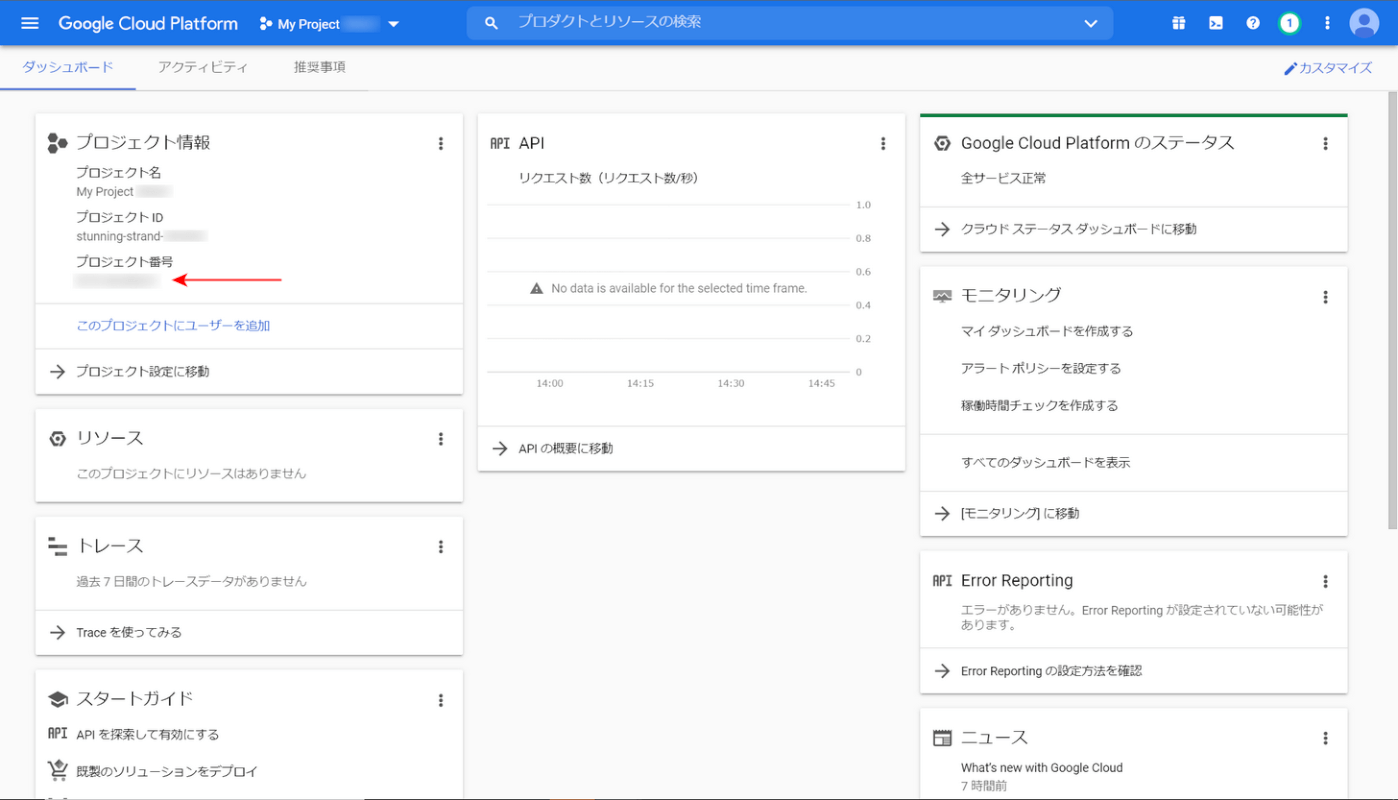Click アラート ポリシーを設定する

tap(1041, 369)
